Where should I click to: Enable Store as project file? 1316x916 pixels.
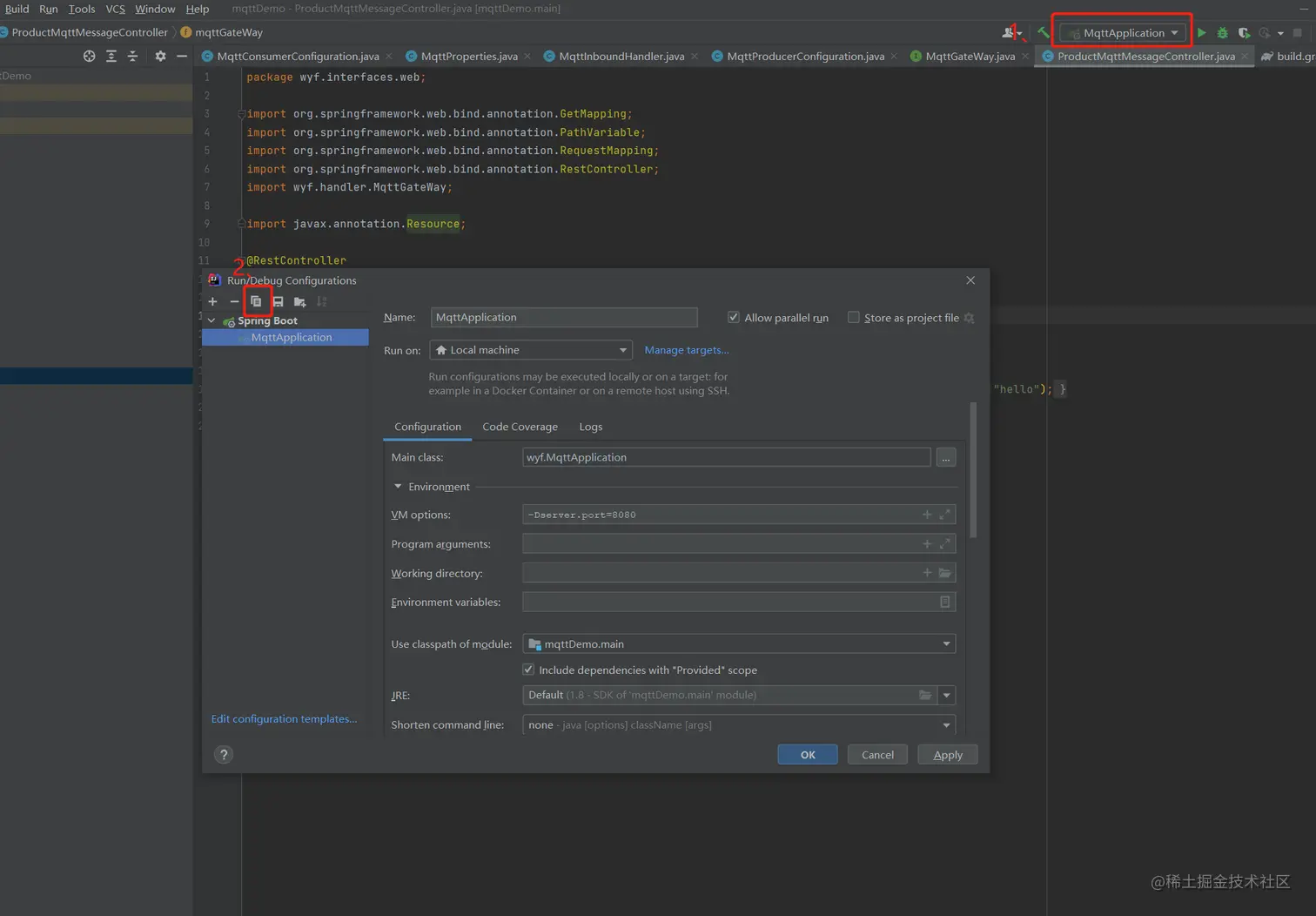pyautogui.click(x=854, y=318)
